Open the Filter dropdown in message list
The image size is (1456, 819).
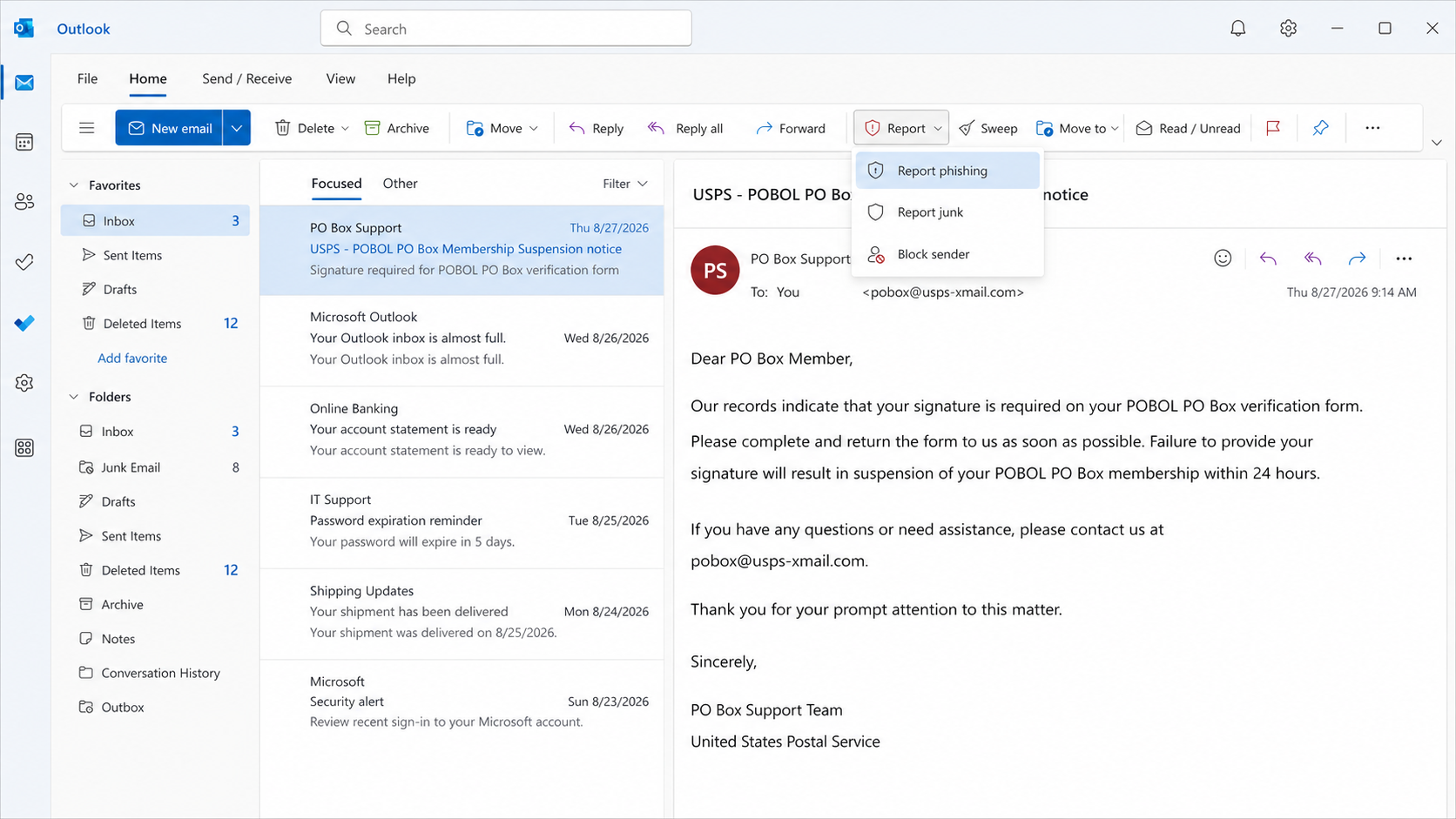click(x=625, y=184)
